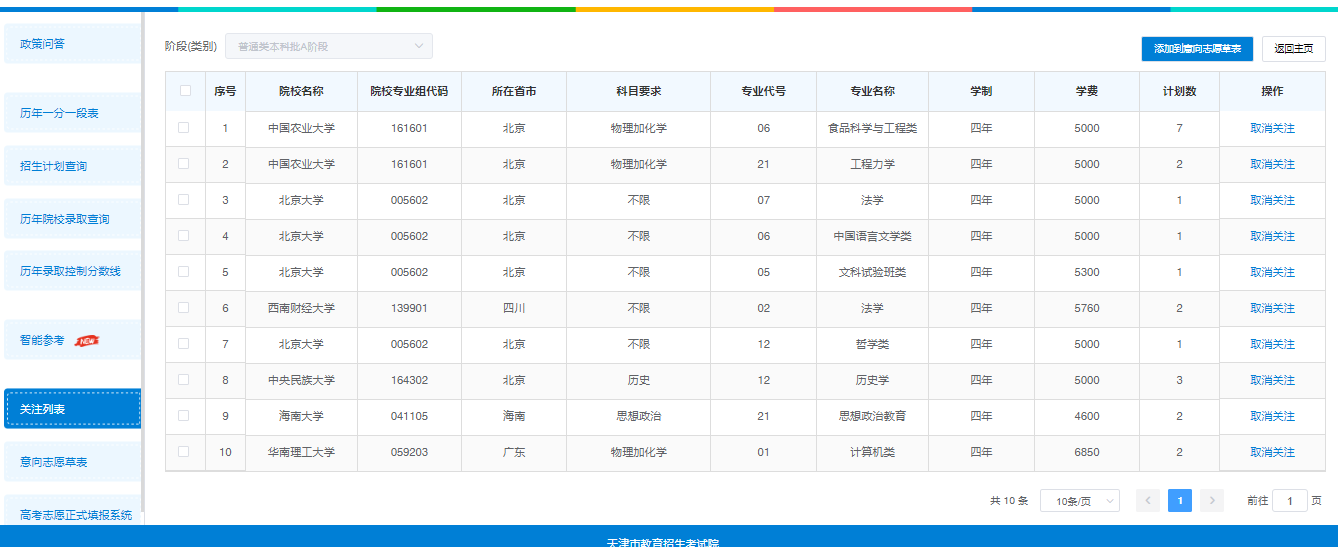Open 政策问答 in the sidebar
Image resolution: width=1338 pixels, height=547 pixels.
[x=72, y=44]
